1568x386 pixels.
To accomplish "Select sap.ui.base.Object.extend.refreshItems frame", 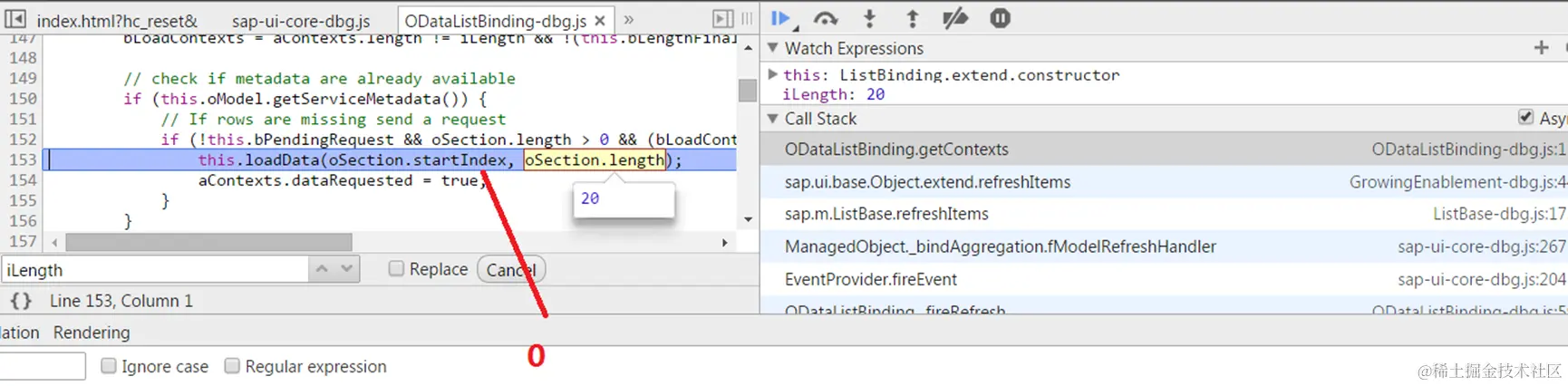I will (x=1164, y=182).
